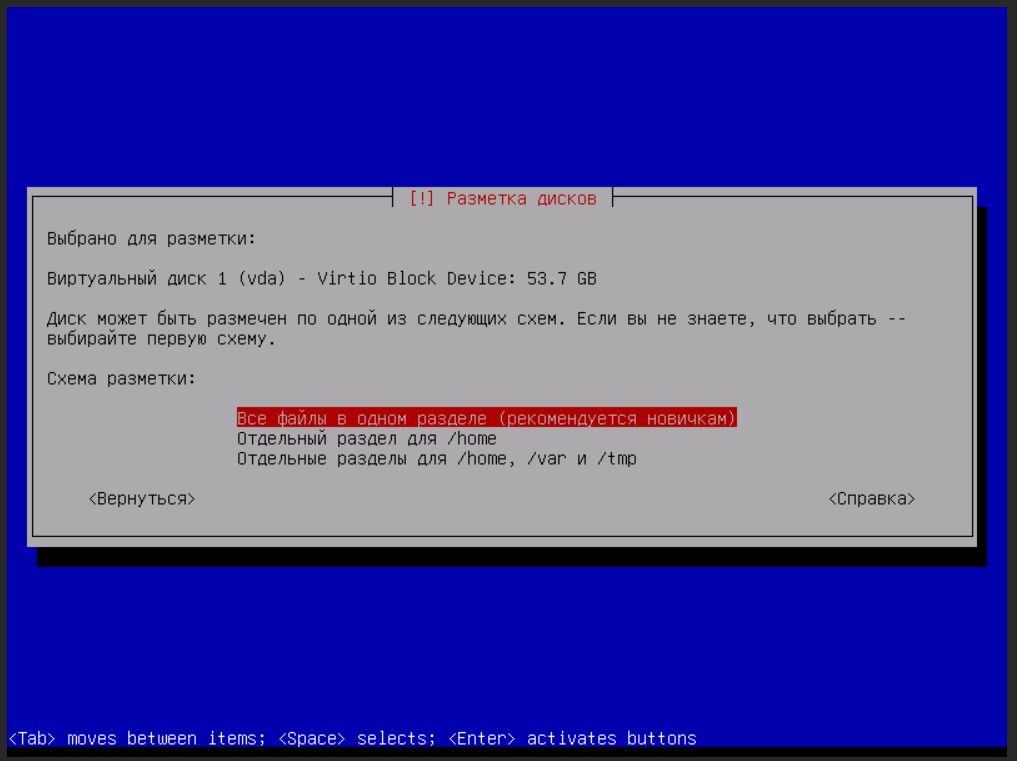
Task: Click the 'Выбрано для разметки:' label
Action: coord(151,238)
